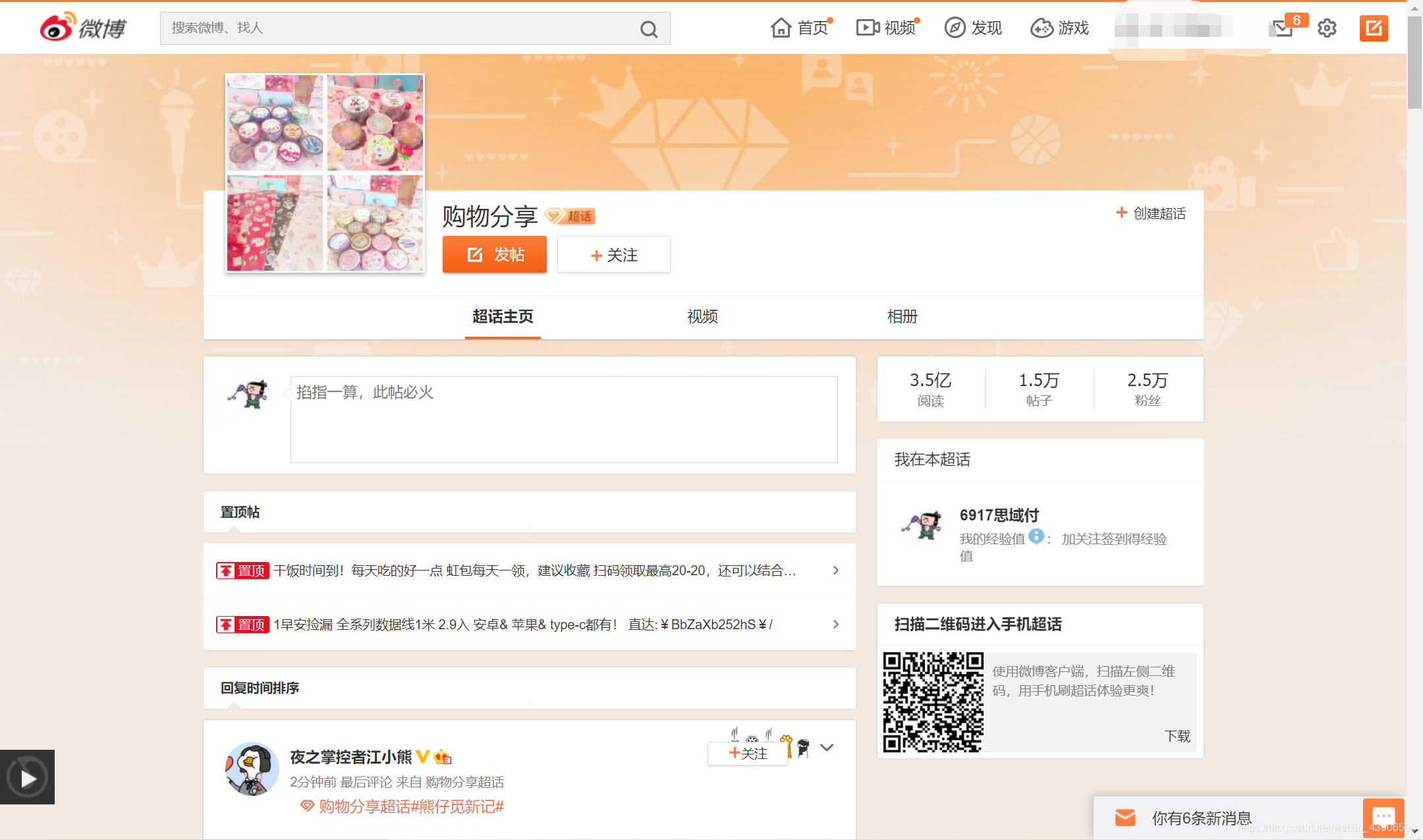Follow 夜之掌控者江小熊 via +关注
The image size is (1423, 840).
click(748, 753)
